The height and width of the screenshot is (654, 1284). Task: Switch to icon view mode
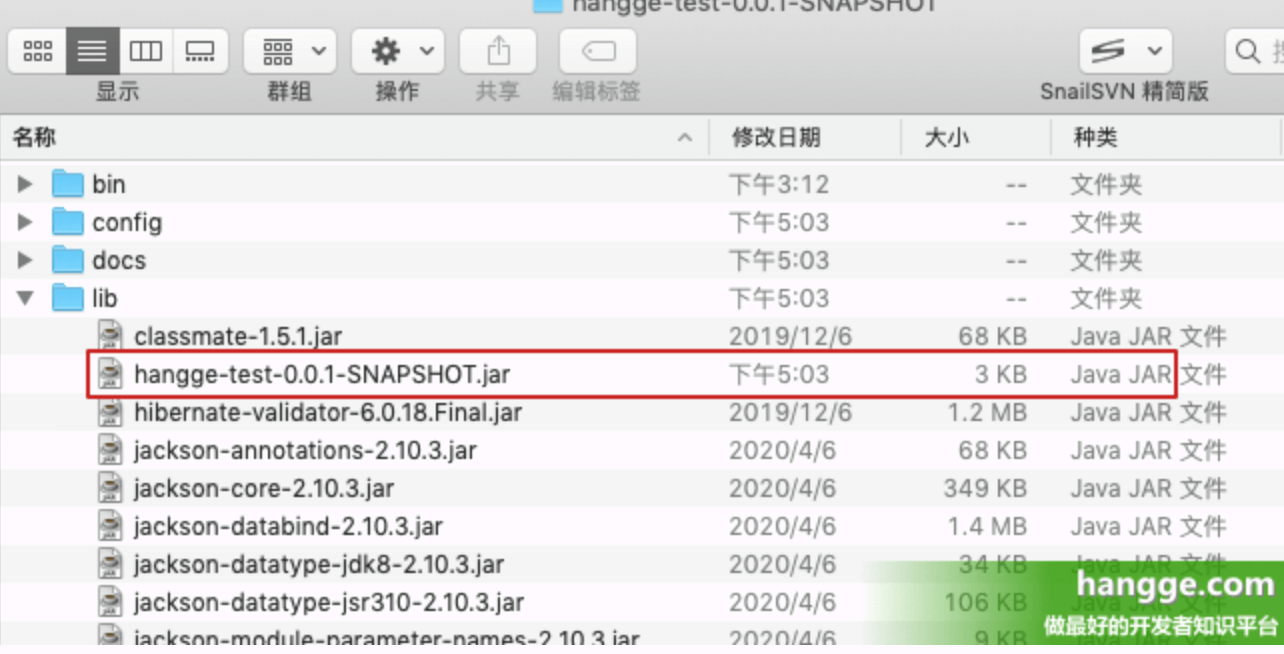pyautogui.click(x=37, y=51)
